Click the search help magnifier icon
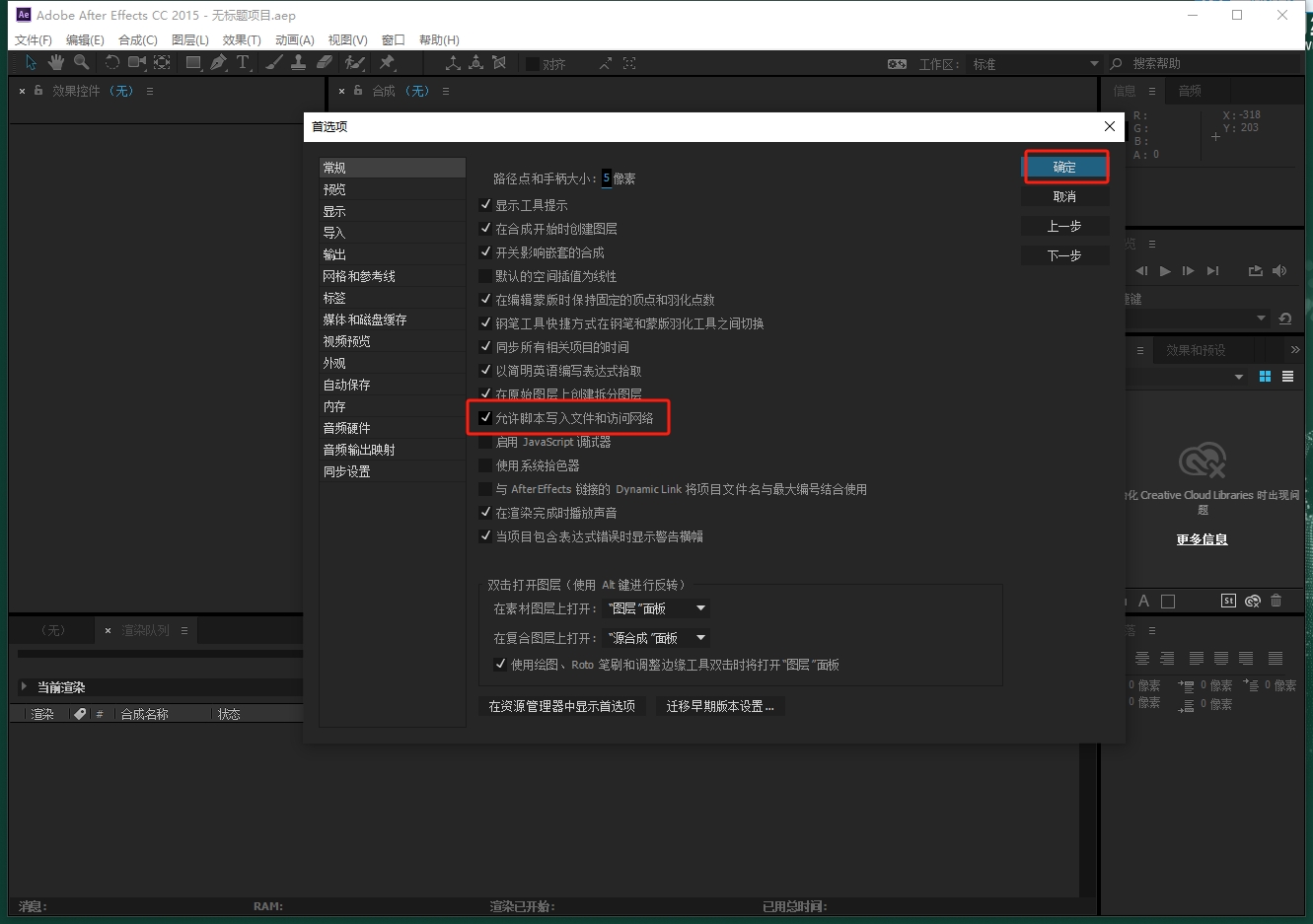This screenshot has width=1313, height=924. coord(1116,64)
